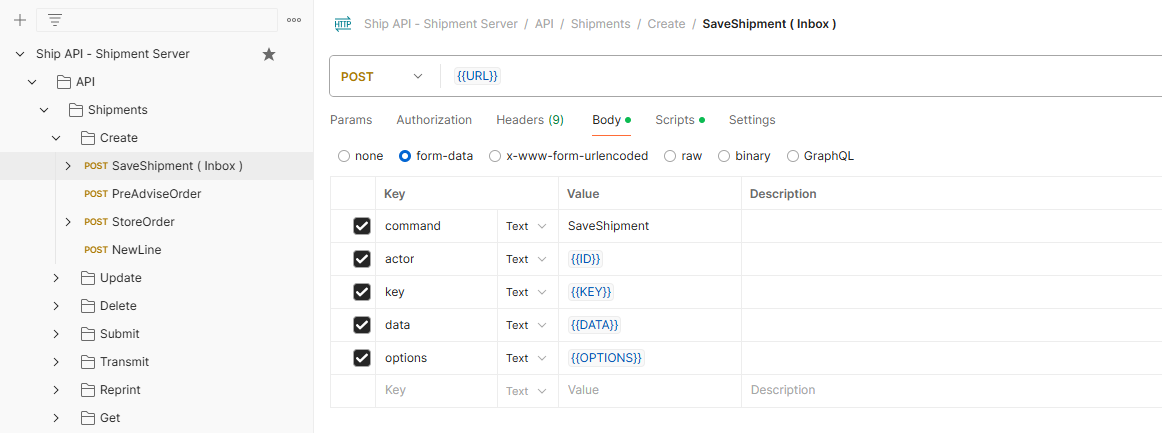Open the POST method dropdown
This screenshot has height=433, width=1162.
pyautogui.click(x=382, y=77)
